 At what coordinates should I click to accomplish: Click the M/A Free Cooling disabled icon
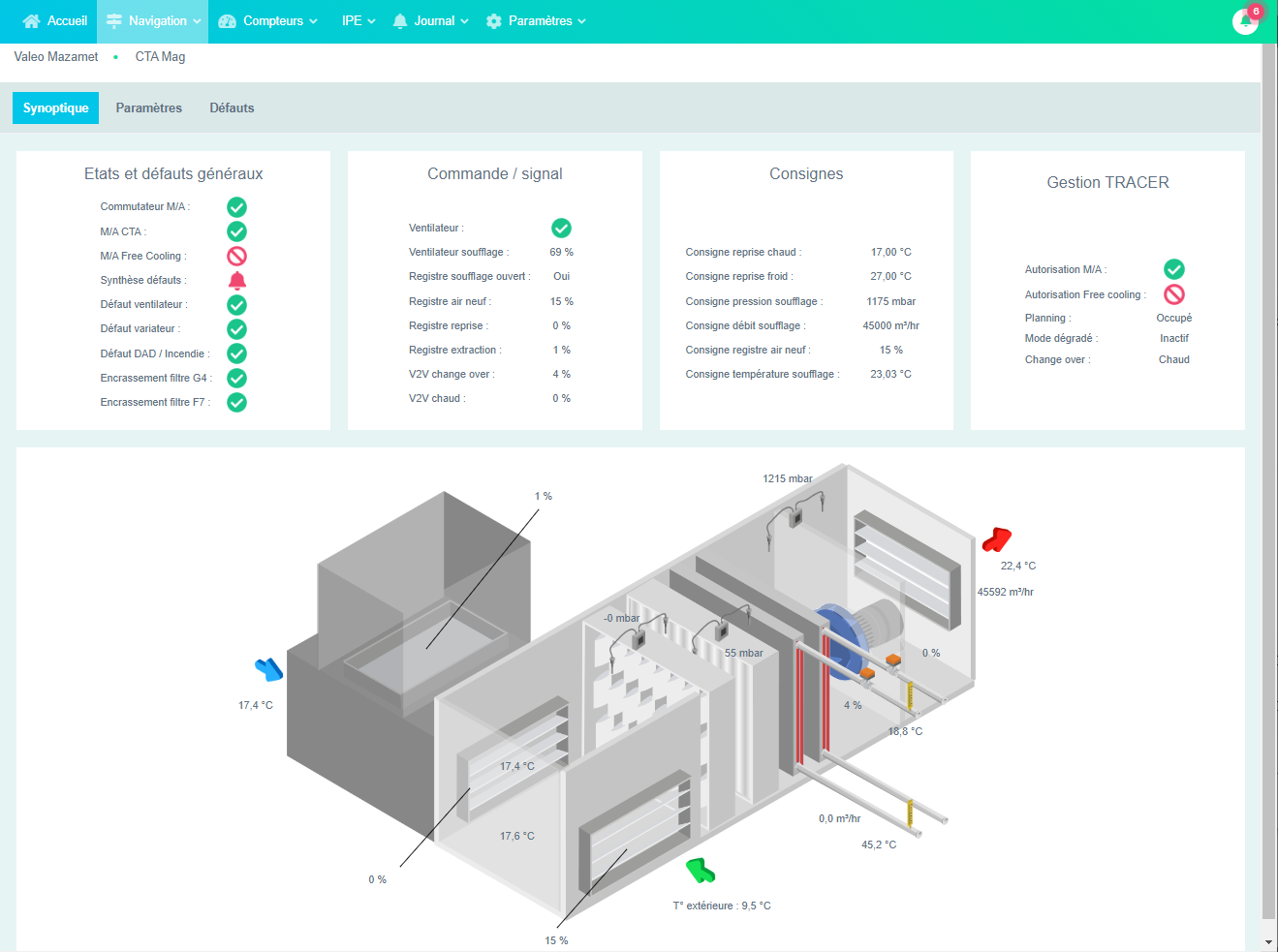(236, 256)
